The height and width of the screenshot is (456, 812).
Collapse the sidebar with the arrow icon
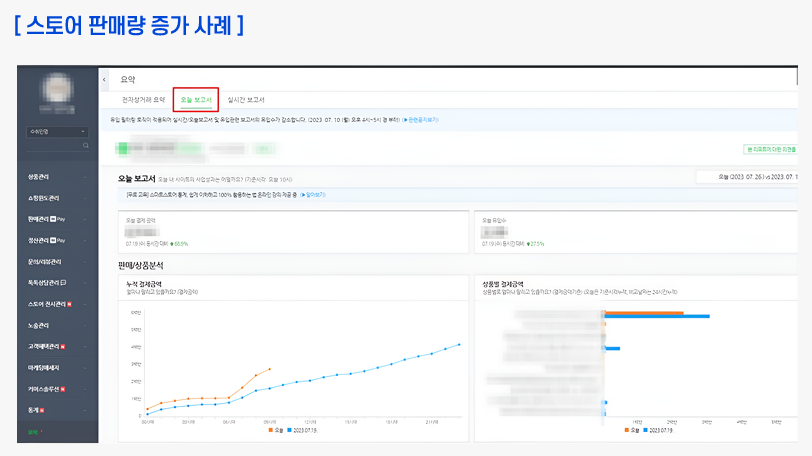tap(105, 79)
